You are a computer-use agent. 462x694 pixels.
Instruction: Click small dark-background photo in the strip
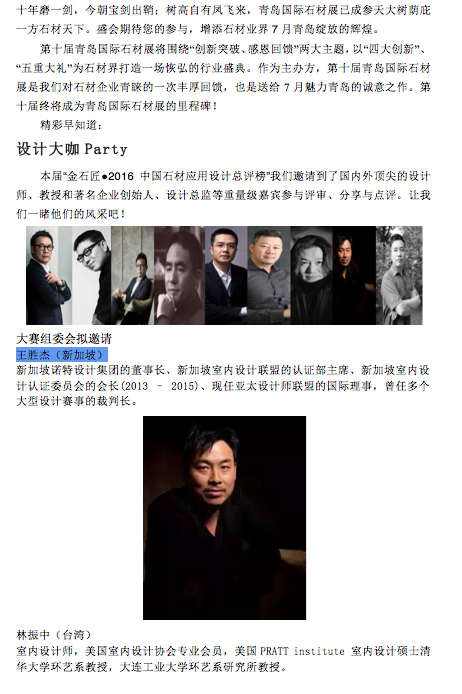coord(354,275)
